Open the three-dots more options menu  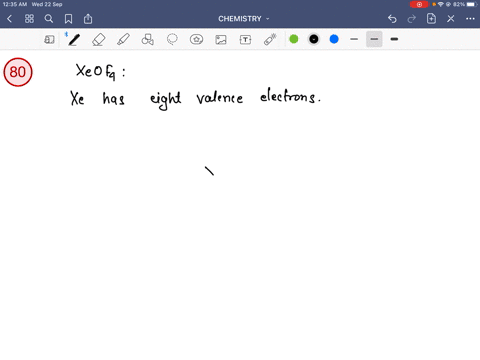(x=470, y=19)
